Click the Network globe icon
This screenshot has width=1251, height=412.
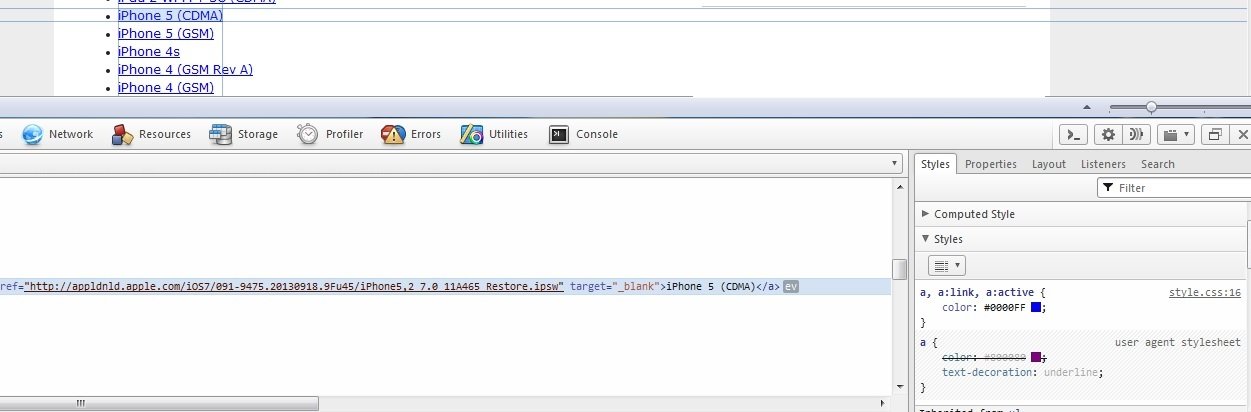pos(32,134)
